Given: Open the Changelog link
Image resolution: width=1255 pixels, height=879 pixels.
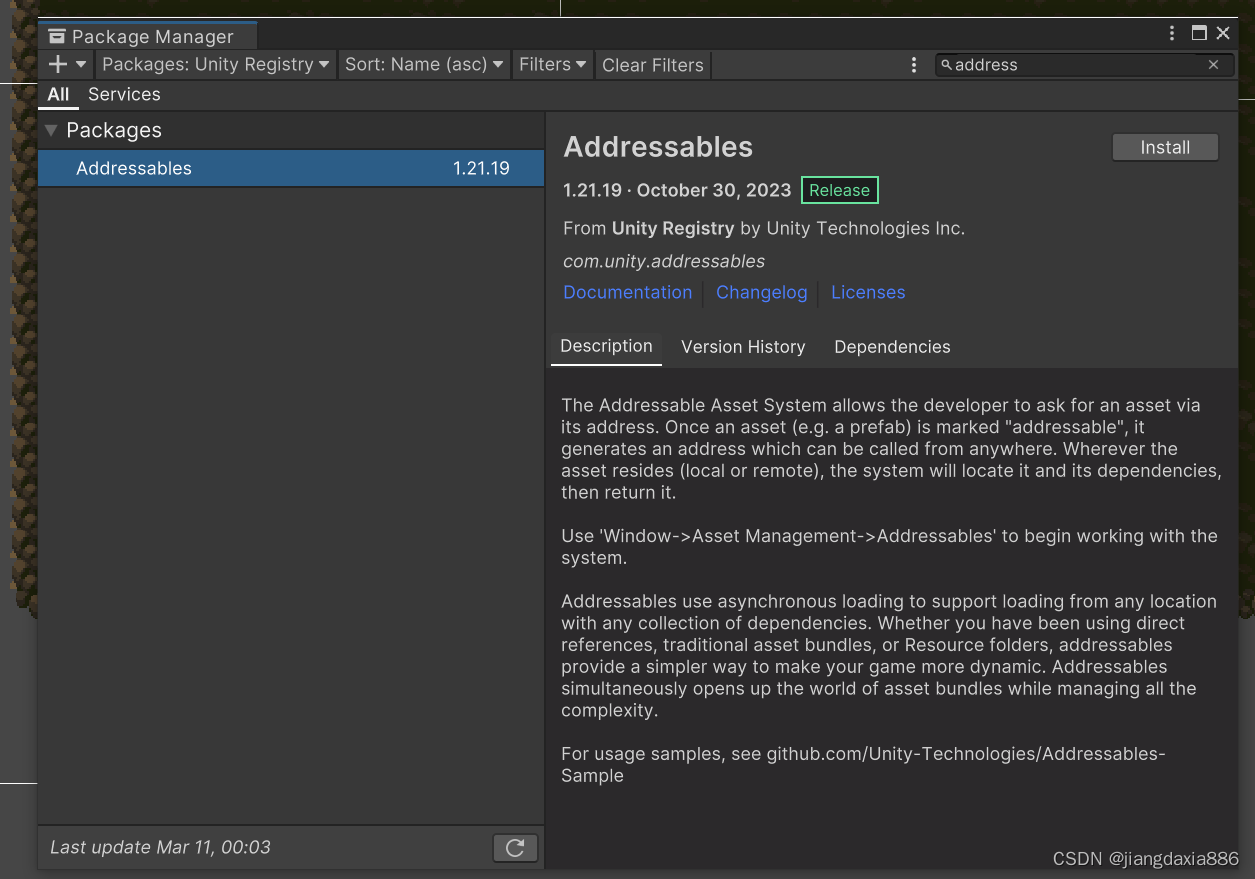Looking at the screenshot, I should (x=761, y=292).
